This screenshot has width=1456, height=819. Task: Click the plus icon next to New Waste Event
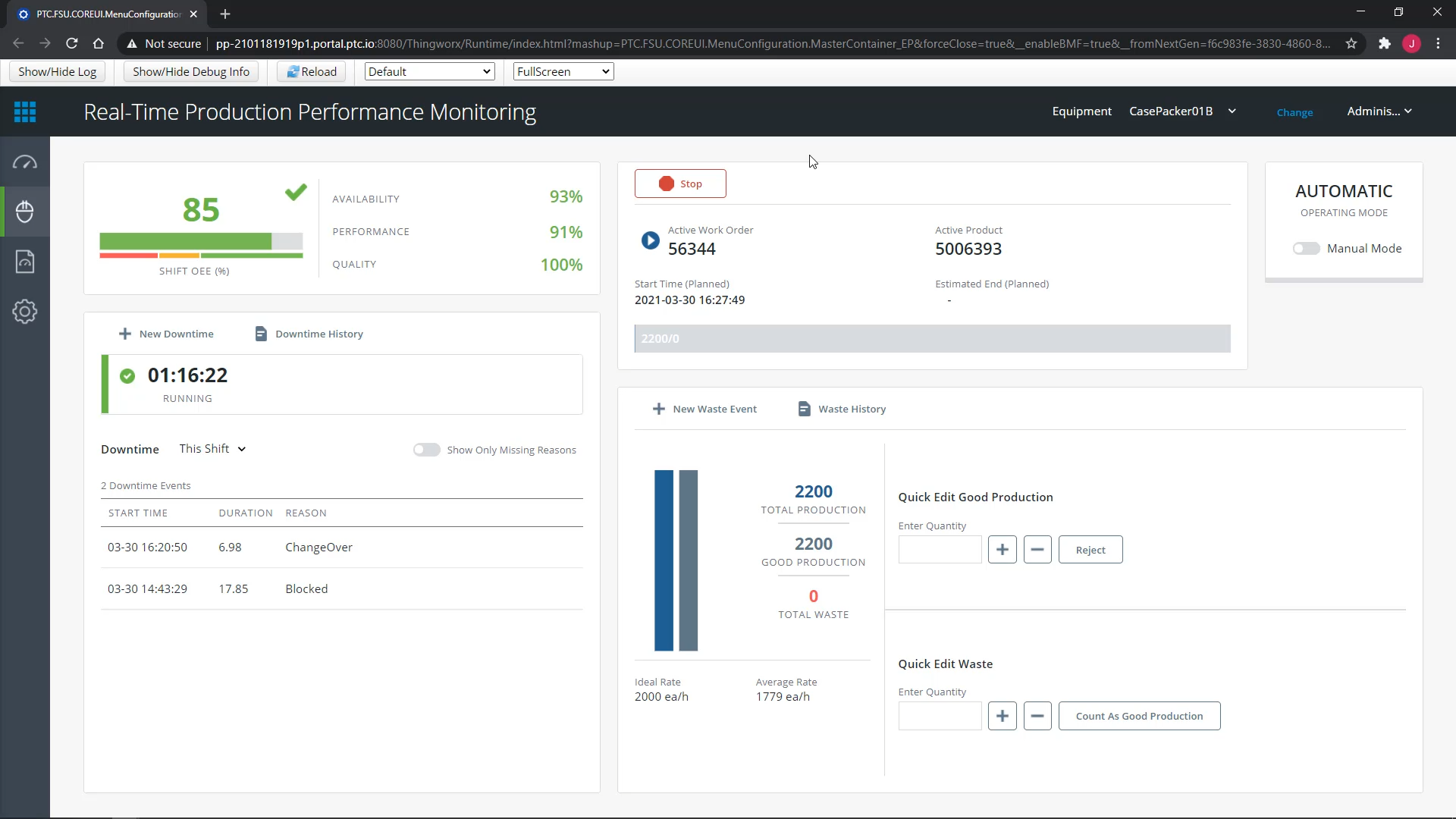[659, 409]
